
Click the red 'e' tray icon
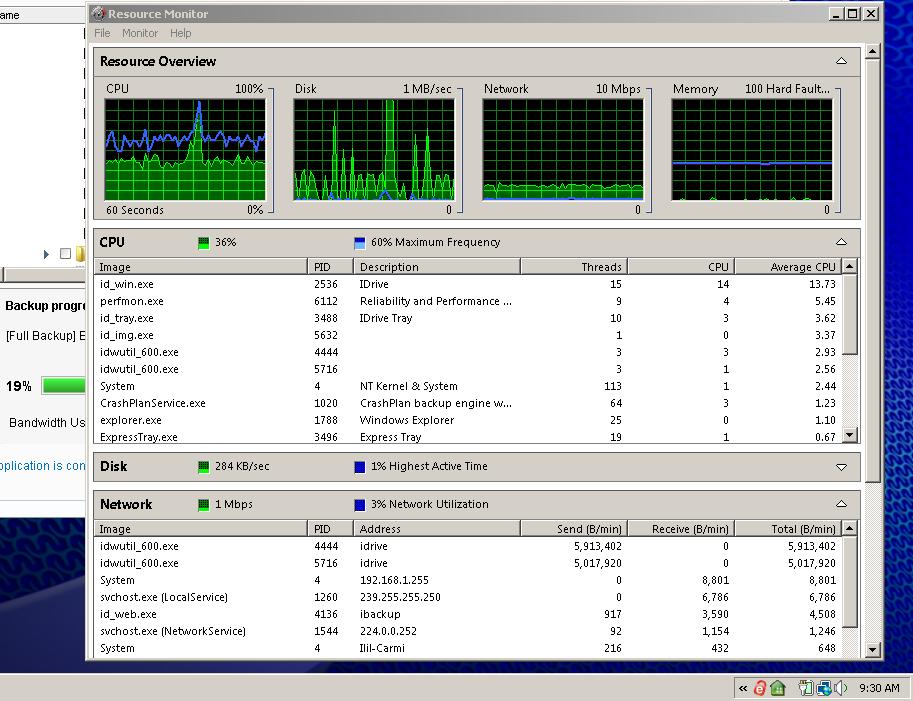point(760,688)
